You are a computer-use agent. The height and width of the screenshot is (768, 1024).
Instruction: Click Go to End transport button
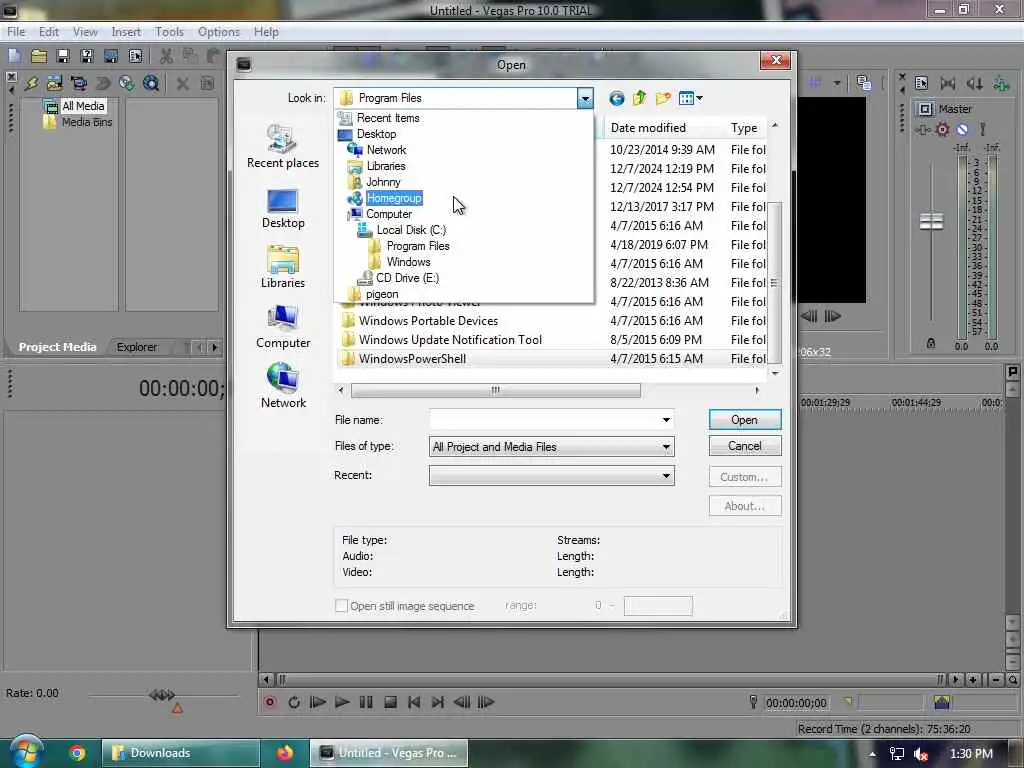point(438,702)
